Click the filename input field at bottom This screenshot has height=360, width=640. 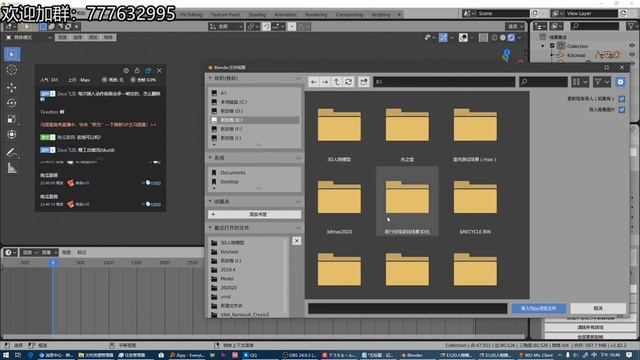407,308
